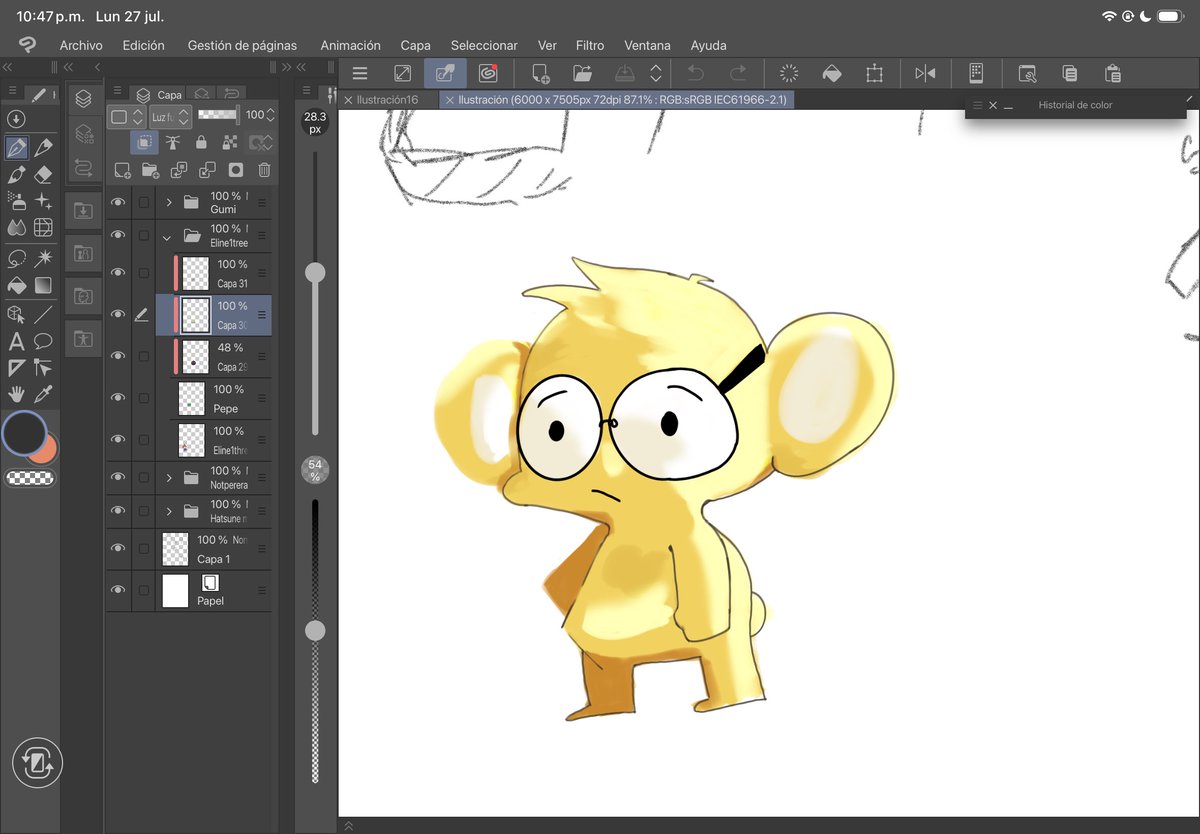This screenshot has height=834, width=1200.
Task: Select the Text tool
Action: 16,341
